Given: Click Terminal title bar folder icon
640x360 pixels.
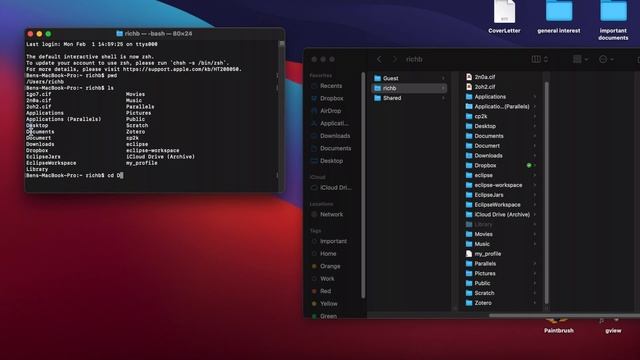Looking at the screenshot, I should click(119, 33).
